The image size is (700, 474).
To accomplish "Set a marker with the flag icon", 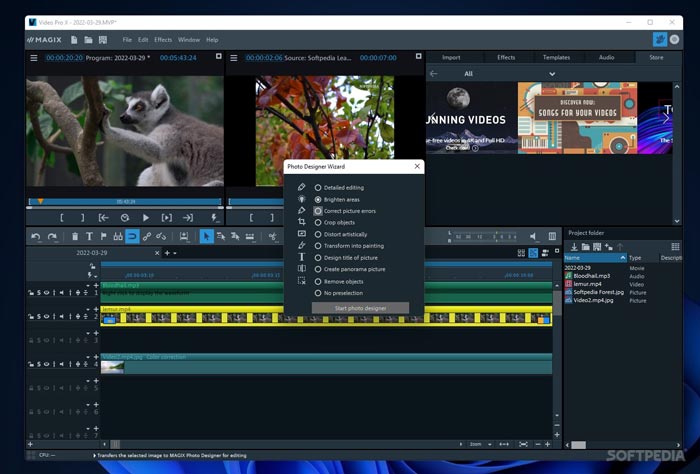I will tap(104, 237).
